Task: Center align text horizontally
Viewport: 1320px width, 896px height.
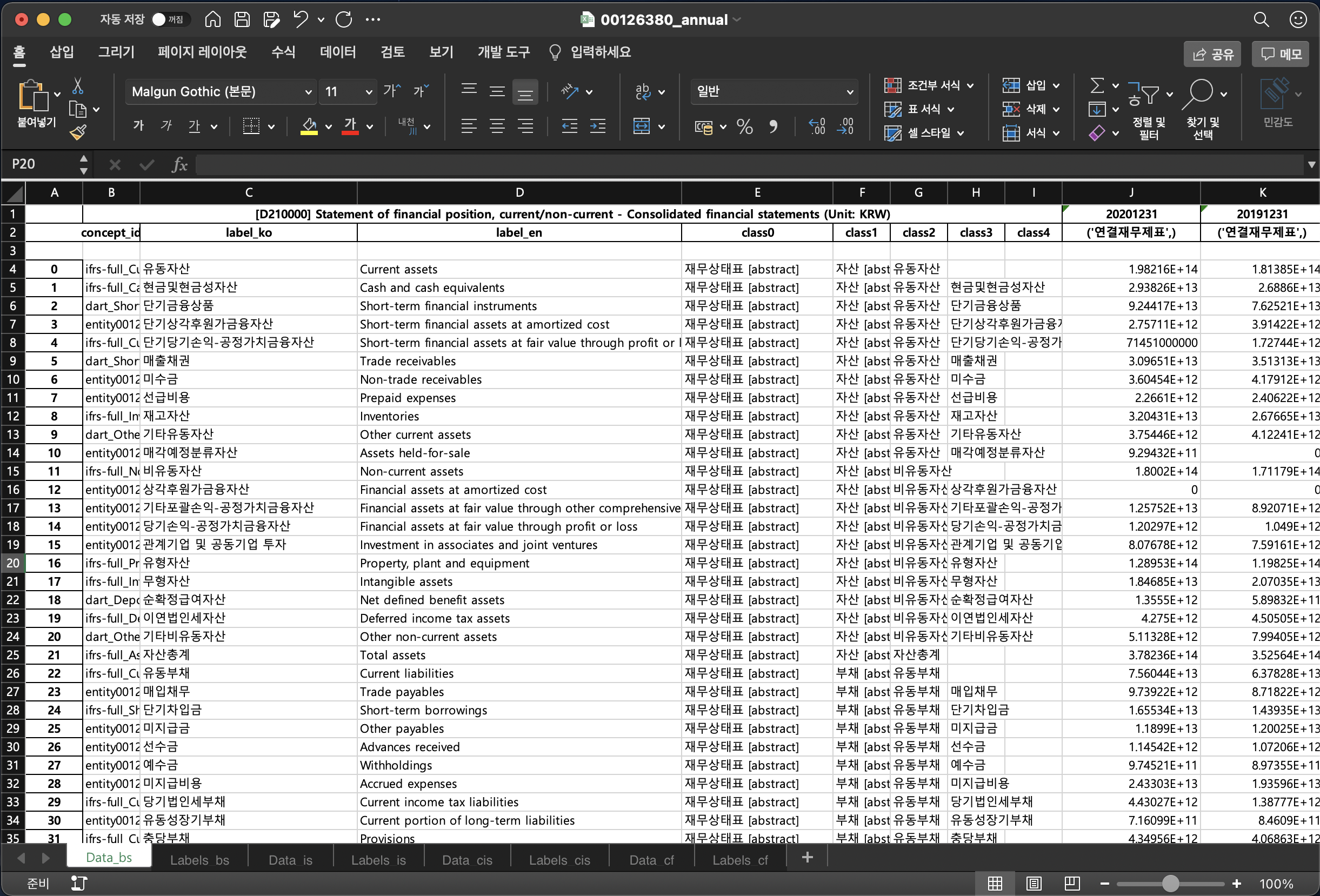Action: (x=497, y=126)
